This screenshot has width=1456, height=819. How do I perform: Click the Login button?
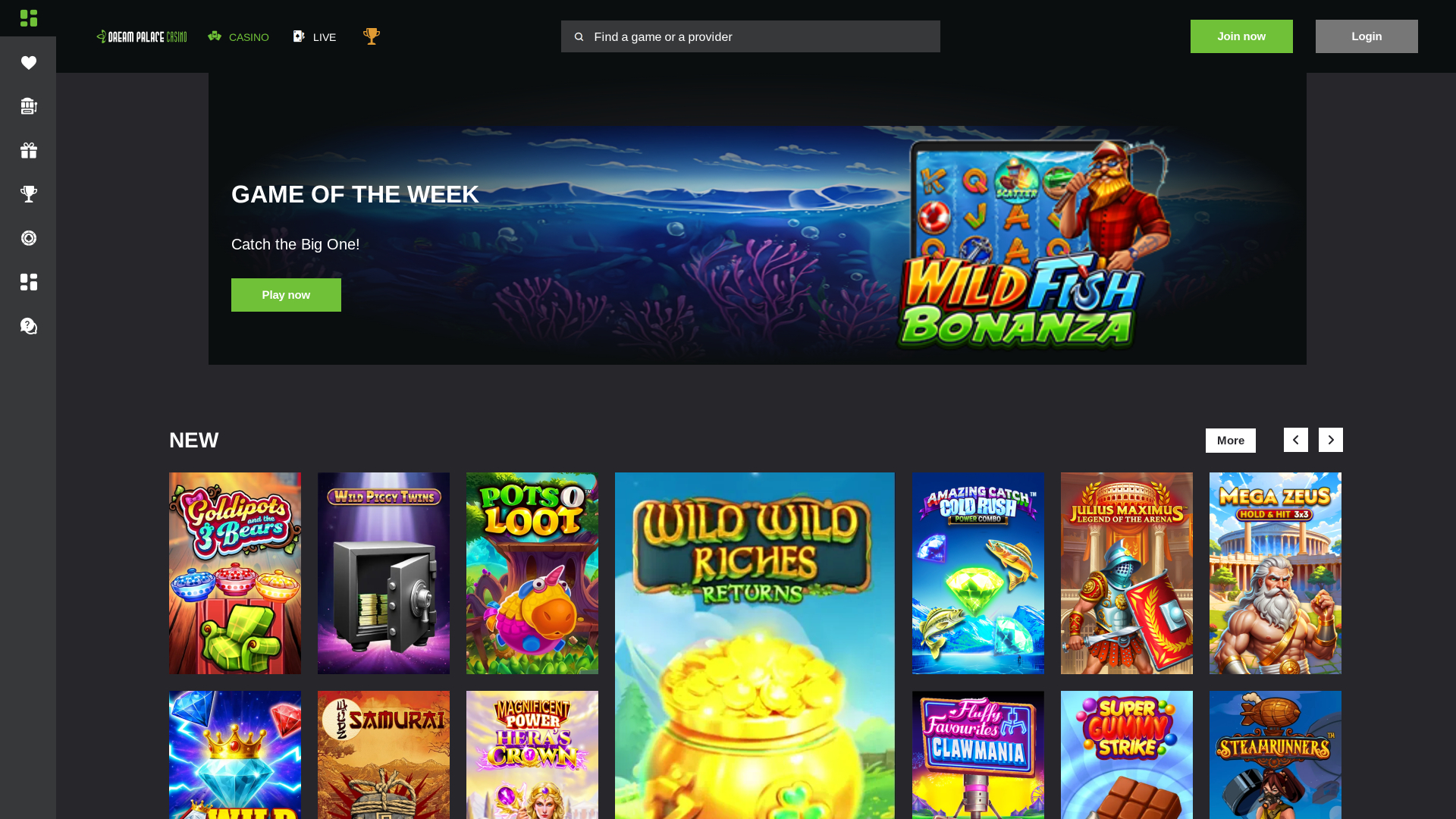1367,36
